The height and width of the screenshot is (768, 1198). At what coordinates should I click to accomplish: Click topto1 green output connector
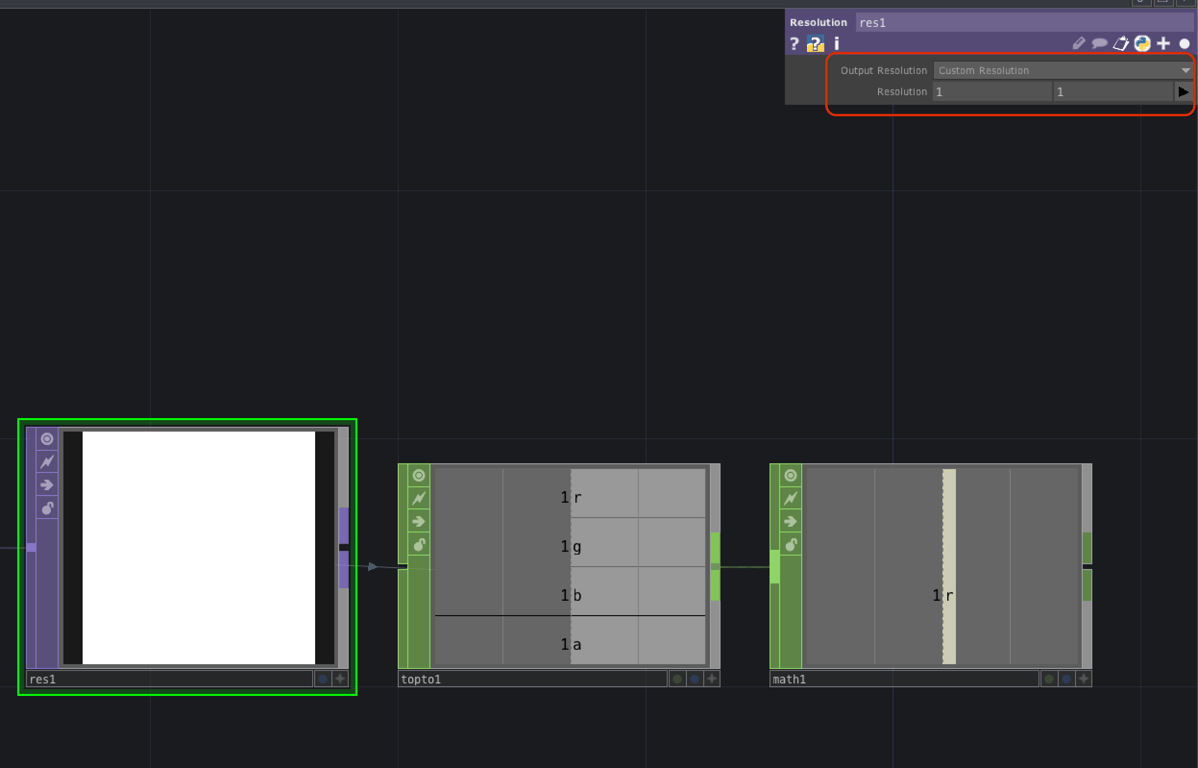click(715, 566)
